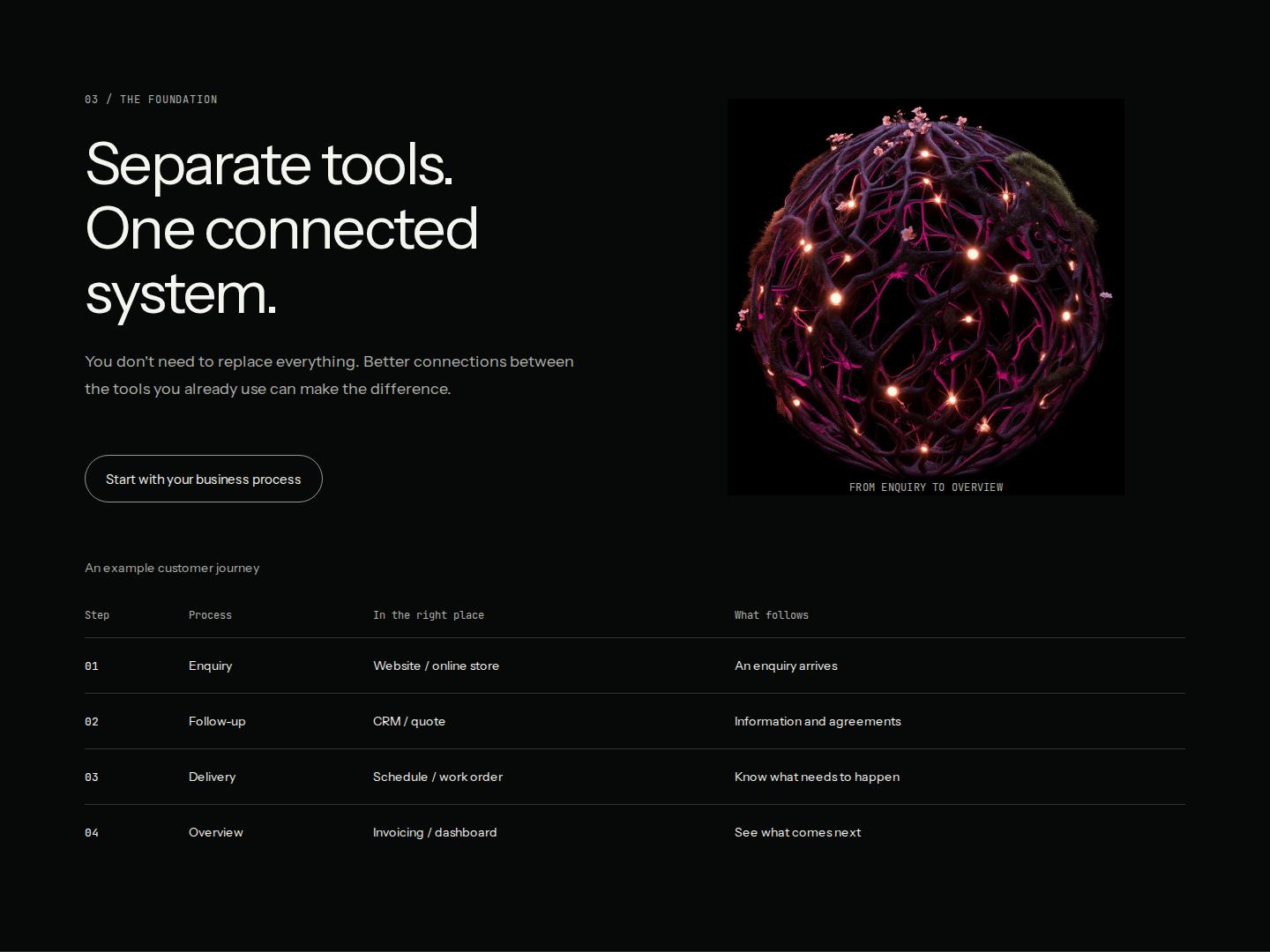Click the 'Step' column header
This screenshot has width=1270, height=952.
[x=97, y=615]
